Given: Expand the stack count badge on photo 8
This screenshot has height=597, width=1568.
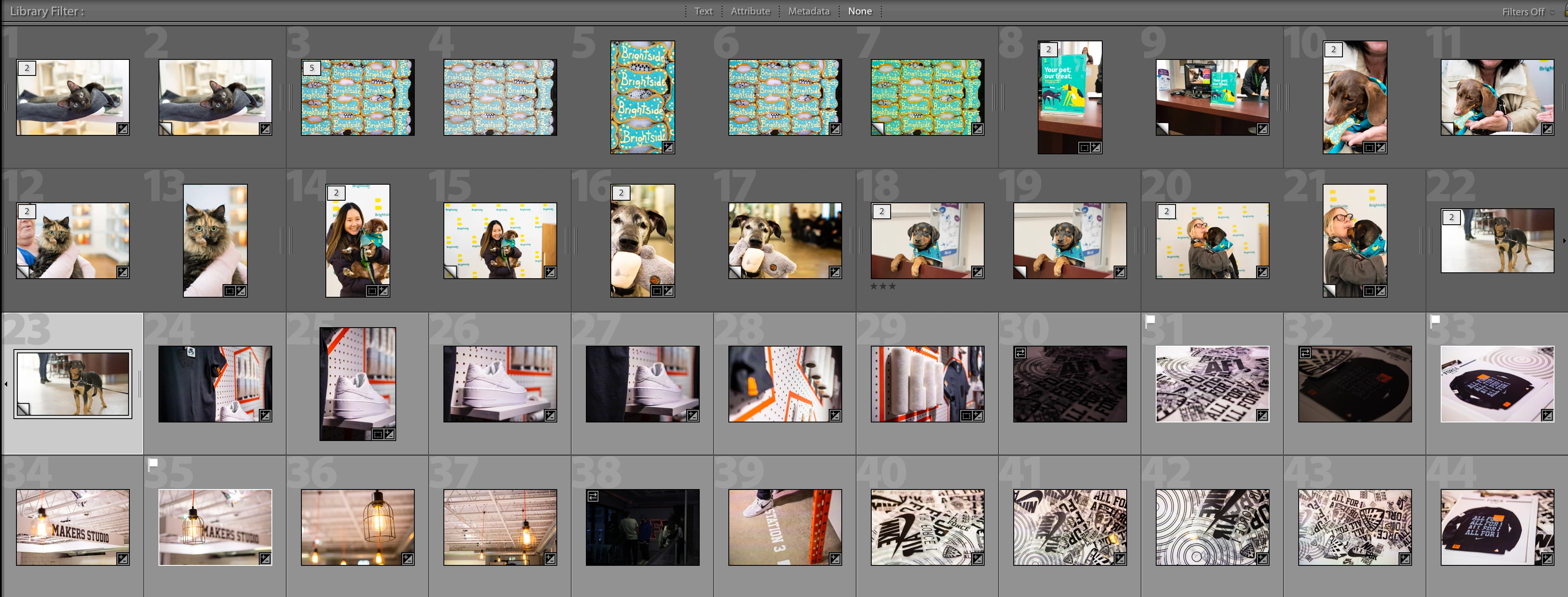Looking at the screenshot, I should coord(1048,49).
